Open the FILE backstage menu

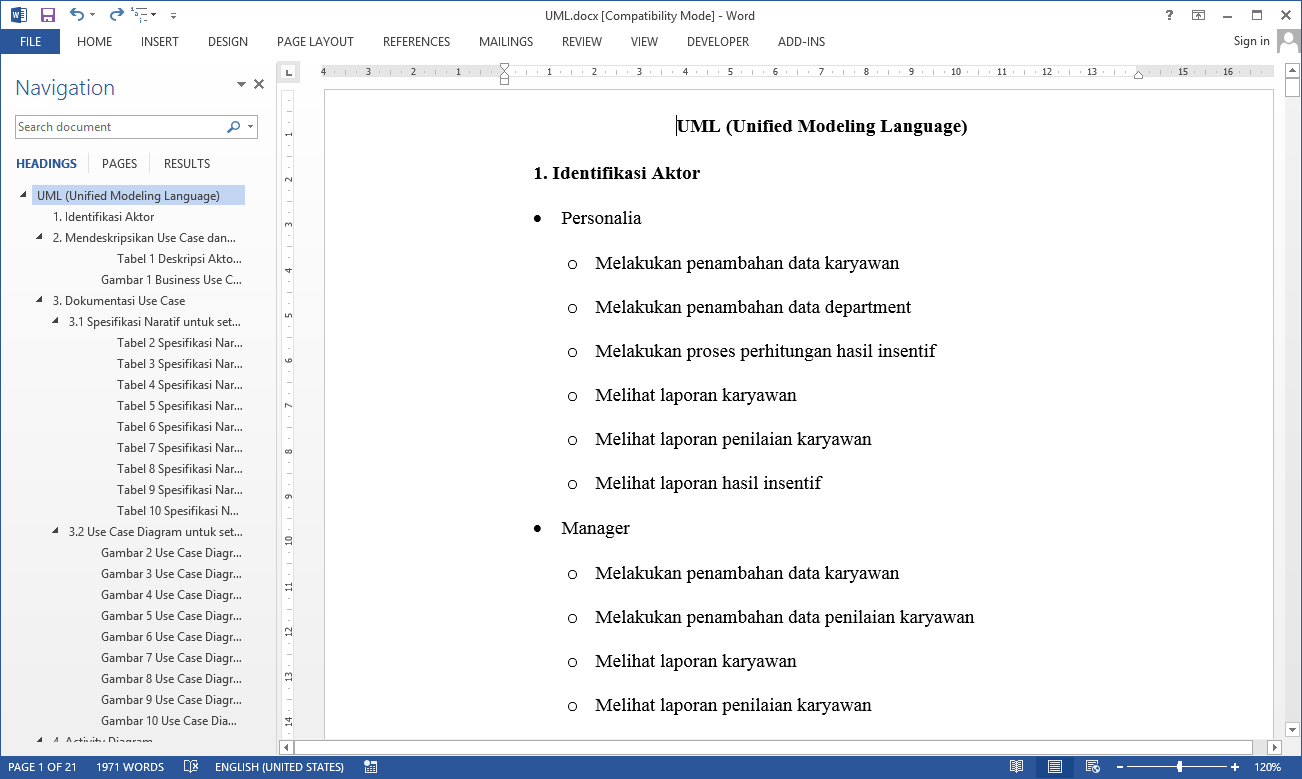coord(30,42)
